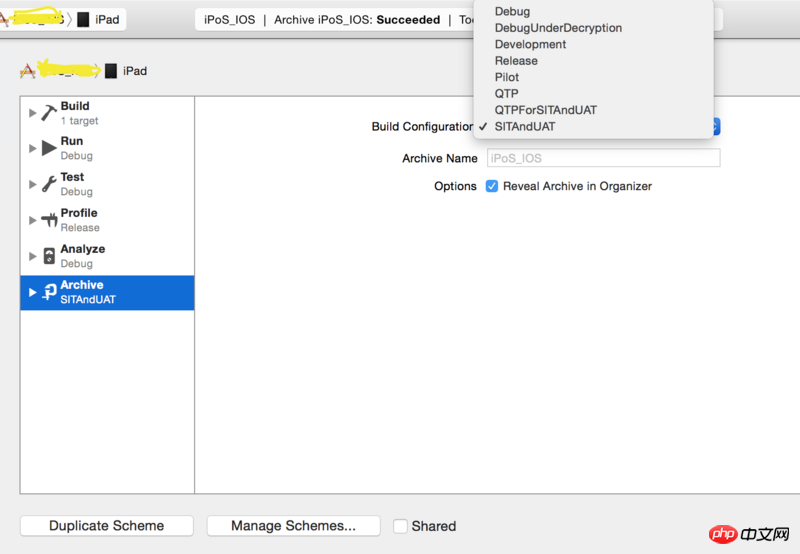This screenshot has height=554, width=800.
Task: Select the Archive SITAndUAT row
Action: [x=108, y=292]
